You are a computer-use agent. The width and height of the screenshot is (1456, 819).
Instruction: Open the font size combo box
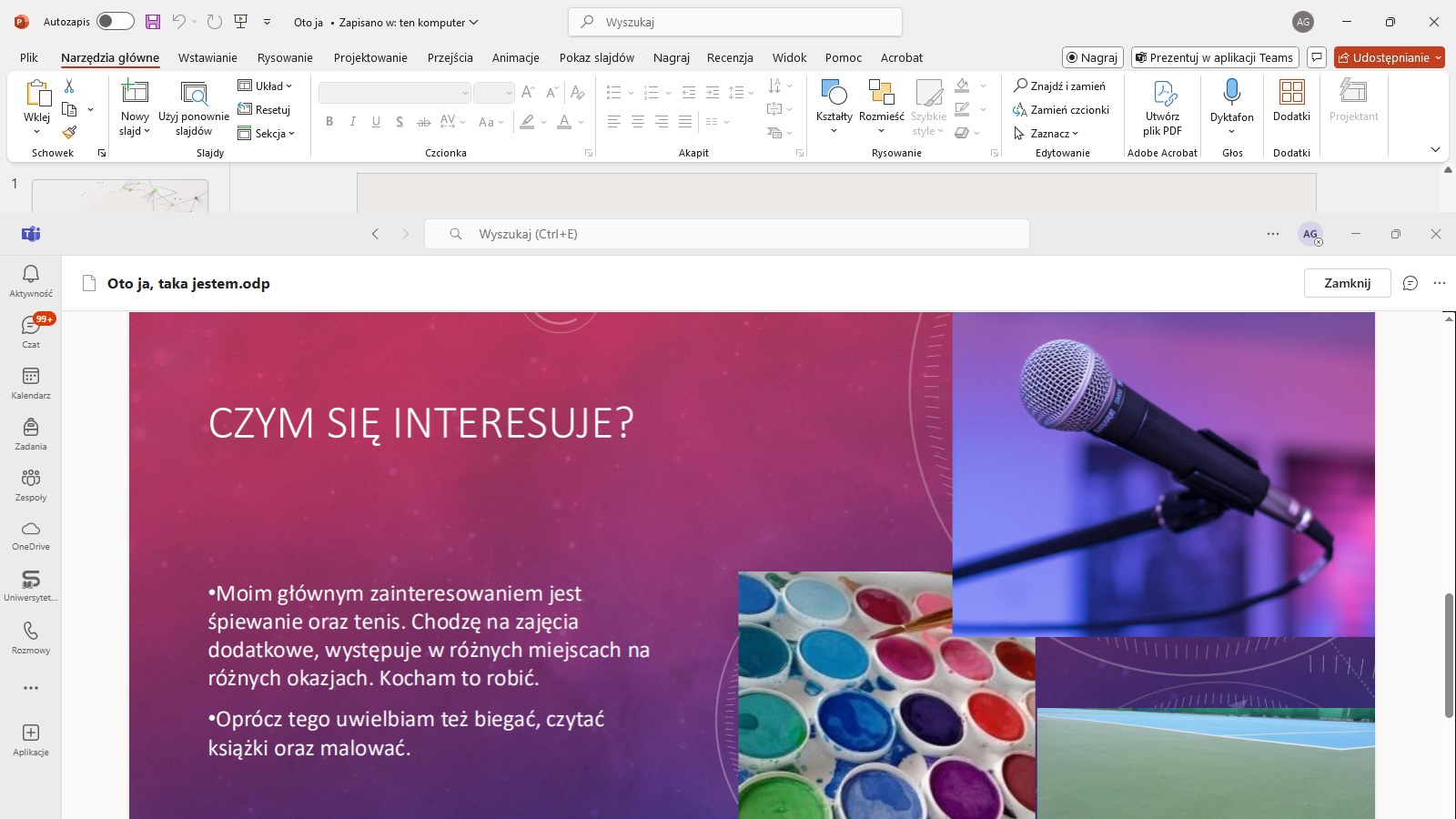[493, 92]
